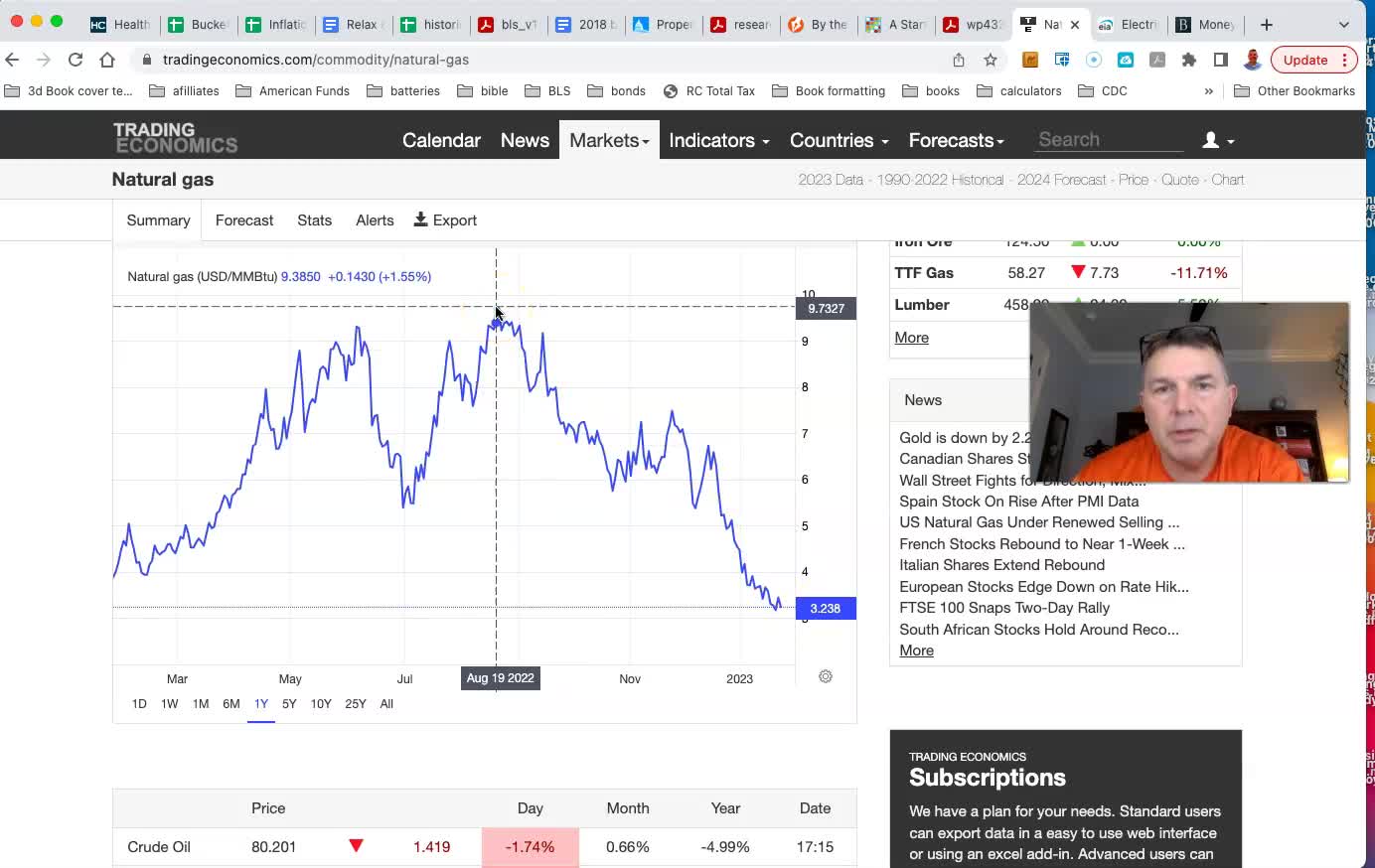The width and height of the screenshot is (1375, 868).
Task: Go to the Calendar page
Action: coord(441,140)
